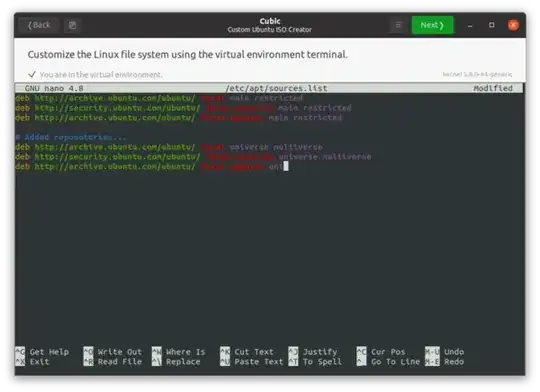This screenshot has height=392, width=540.
Task: Click the 'Cubic' window title
Action: pyautogui.click(x=270, y=21)
